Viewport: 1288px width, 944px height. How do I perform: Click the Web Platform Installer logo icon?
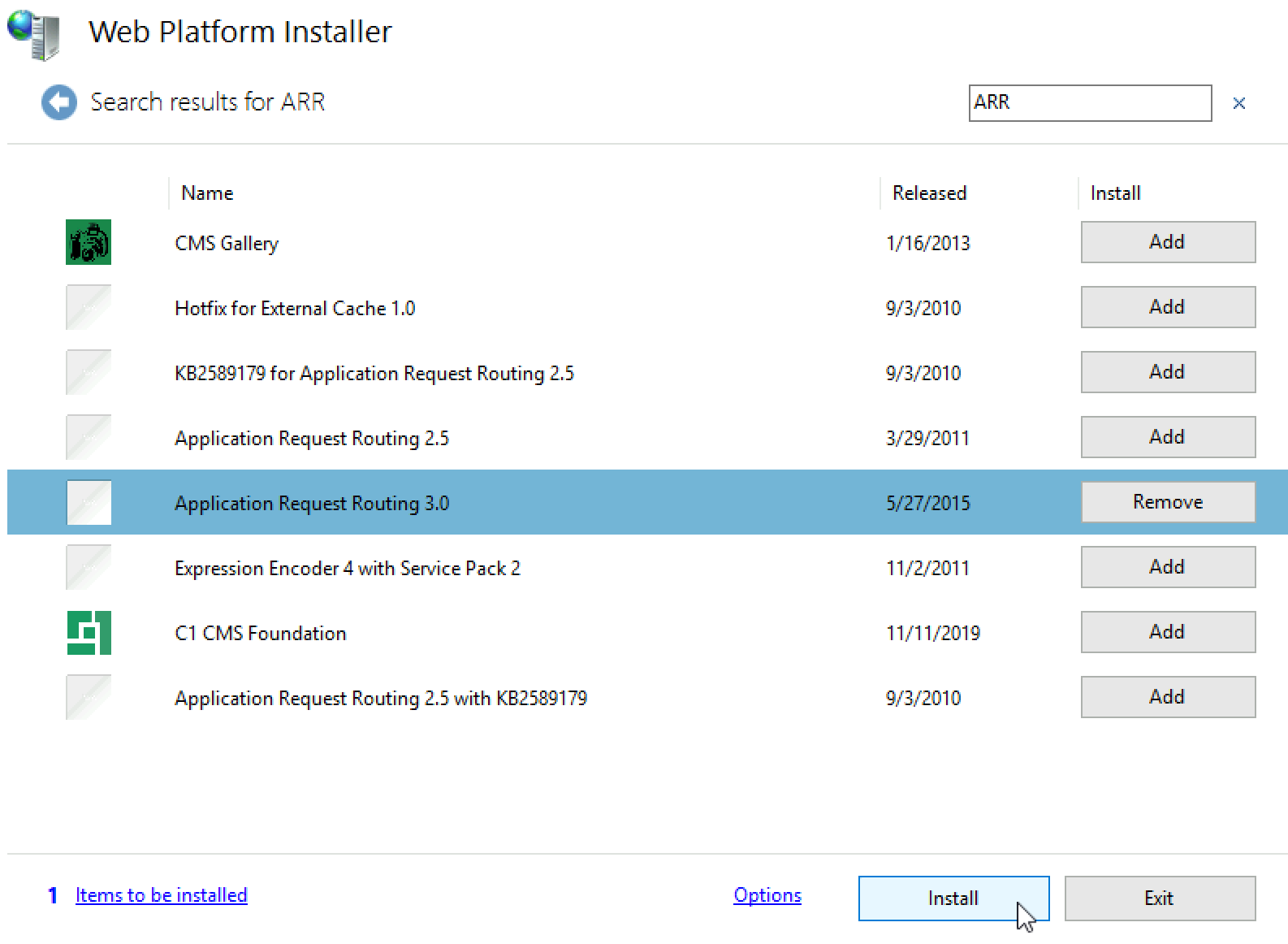(x=34, y=34)
